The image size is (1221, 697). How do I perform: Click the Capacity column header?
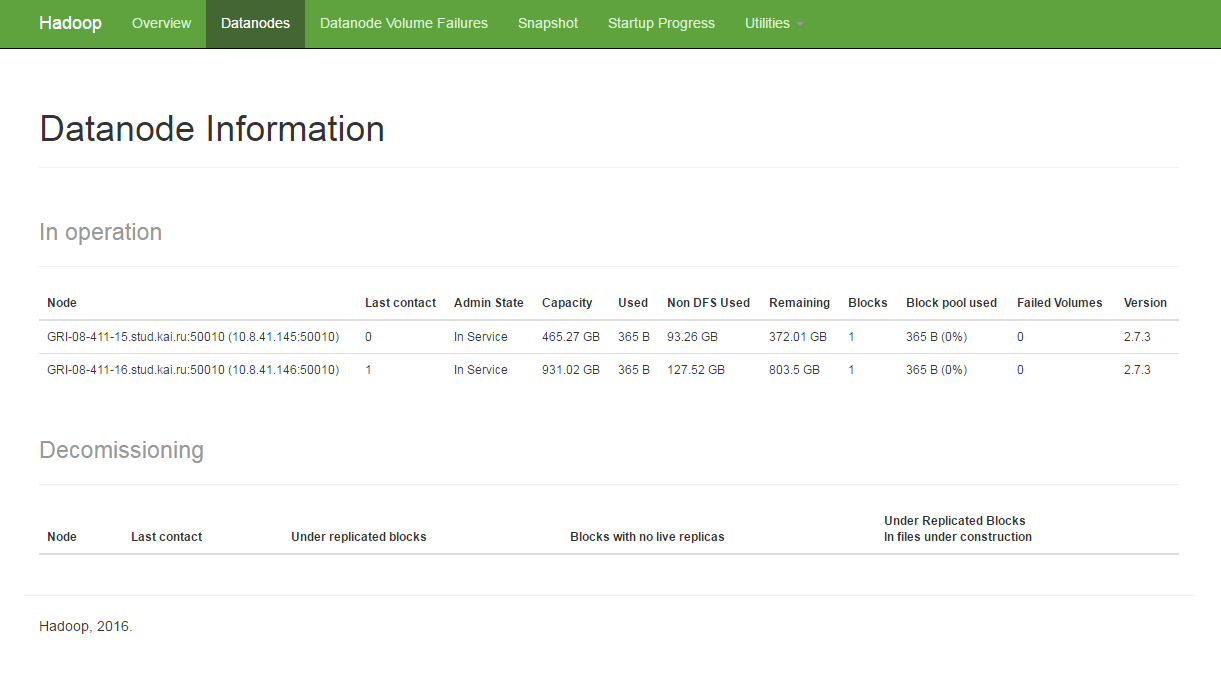click(567, 303)
